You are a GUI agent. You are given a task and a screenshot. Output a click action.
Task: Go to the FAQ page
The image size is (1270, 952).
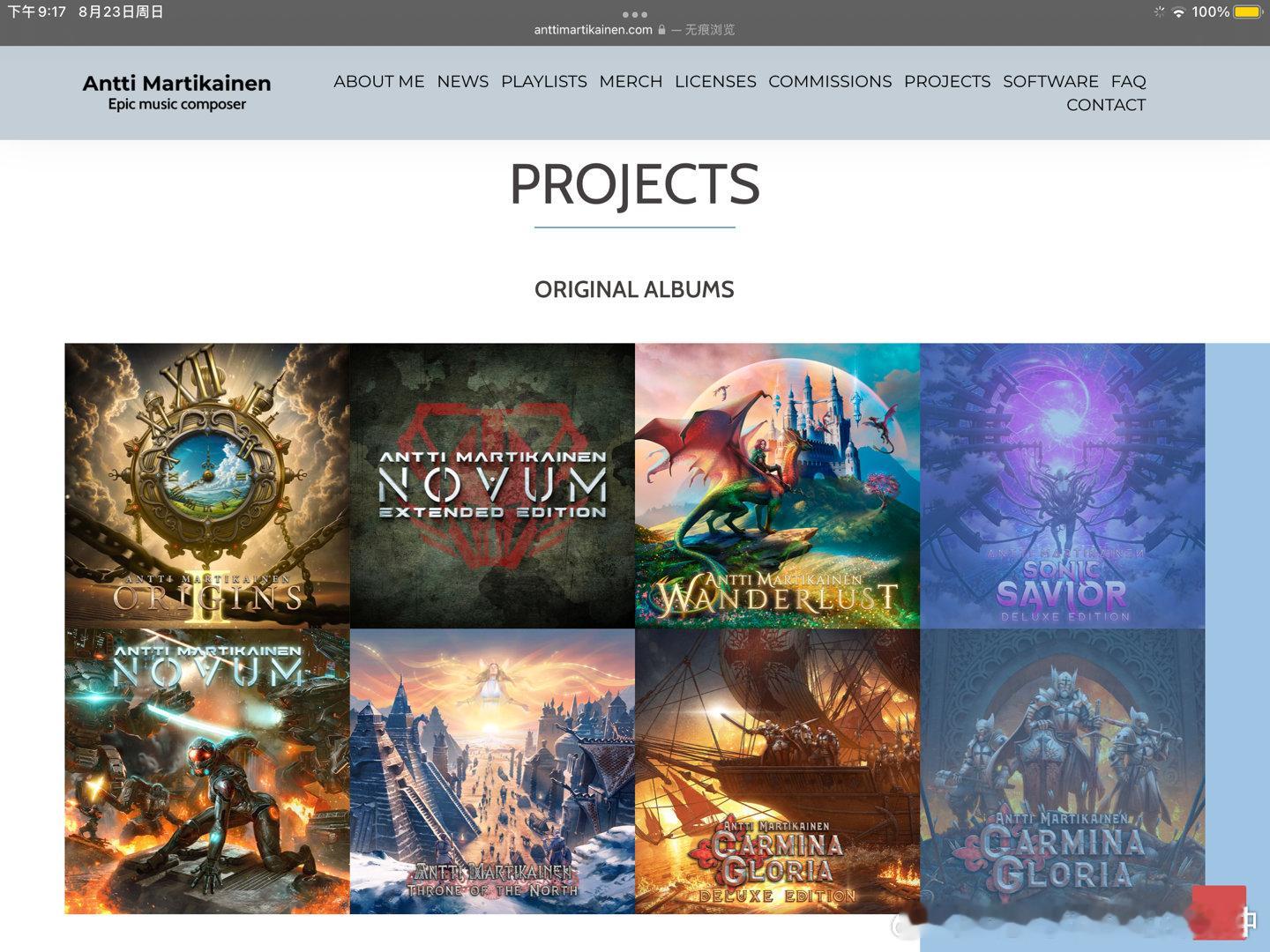[x=1128, y=81]
